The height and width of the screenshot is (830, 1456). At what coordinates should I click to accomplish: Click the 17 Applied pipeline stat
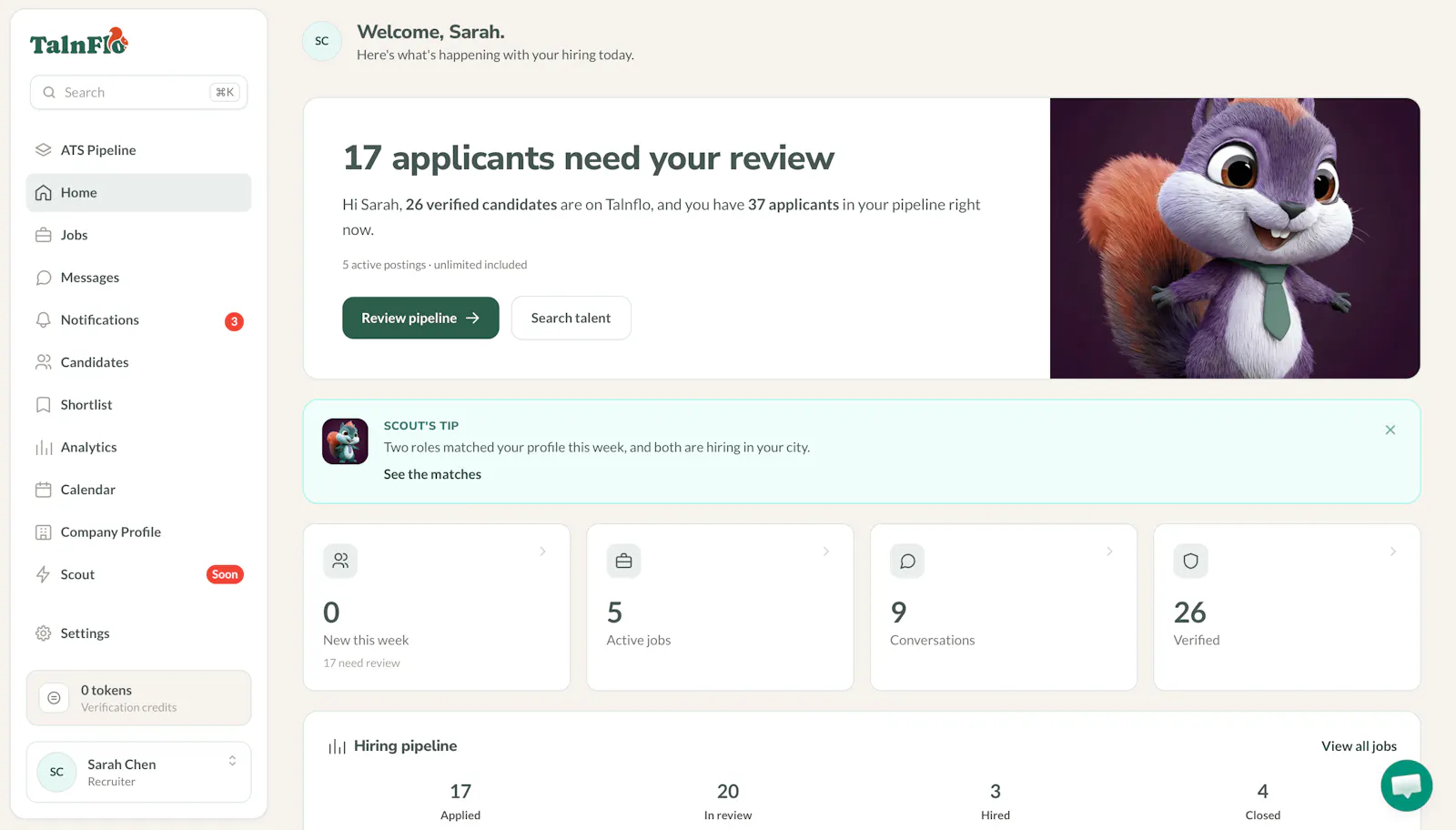point(460,801)
